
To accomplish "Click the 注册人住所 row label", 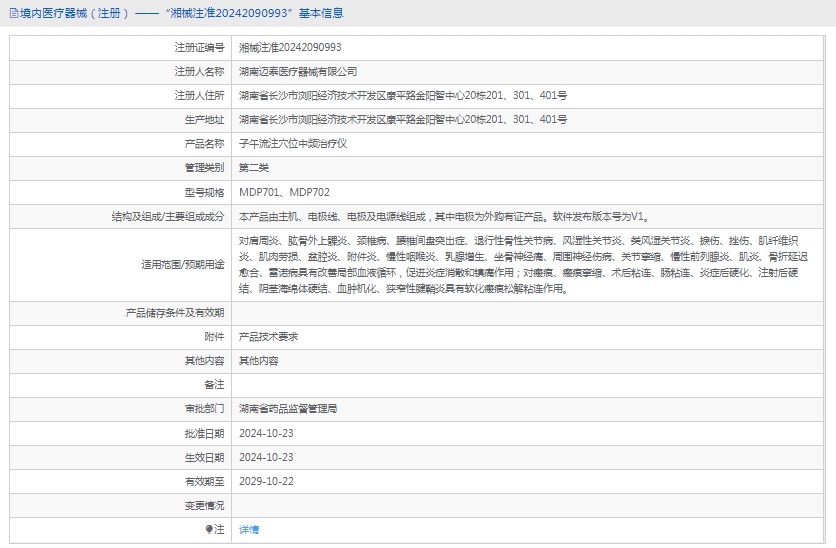I will (x=199, y=96).
